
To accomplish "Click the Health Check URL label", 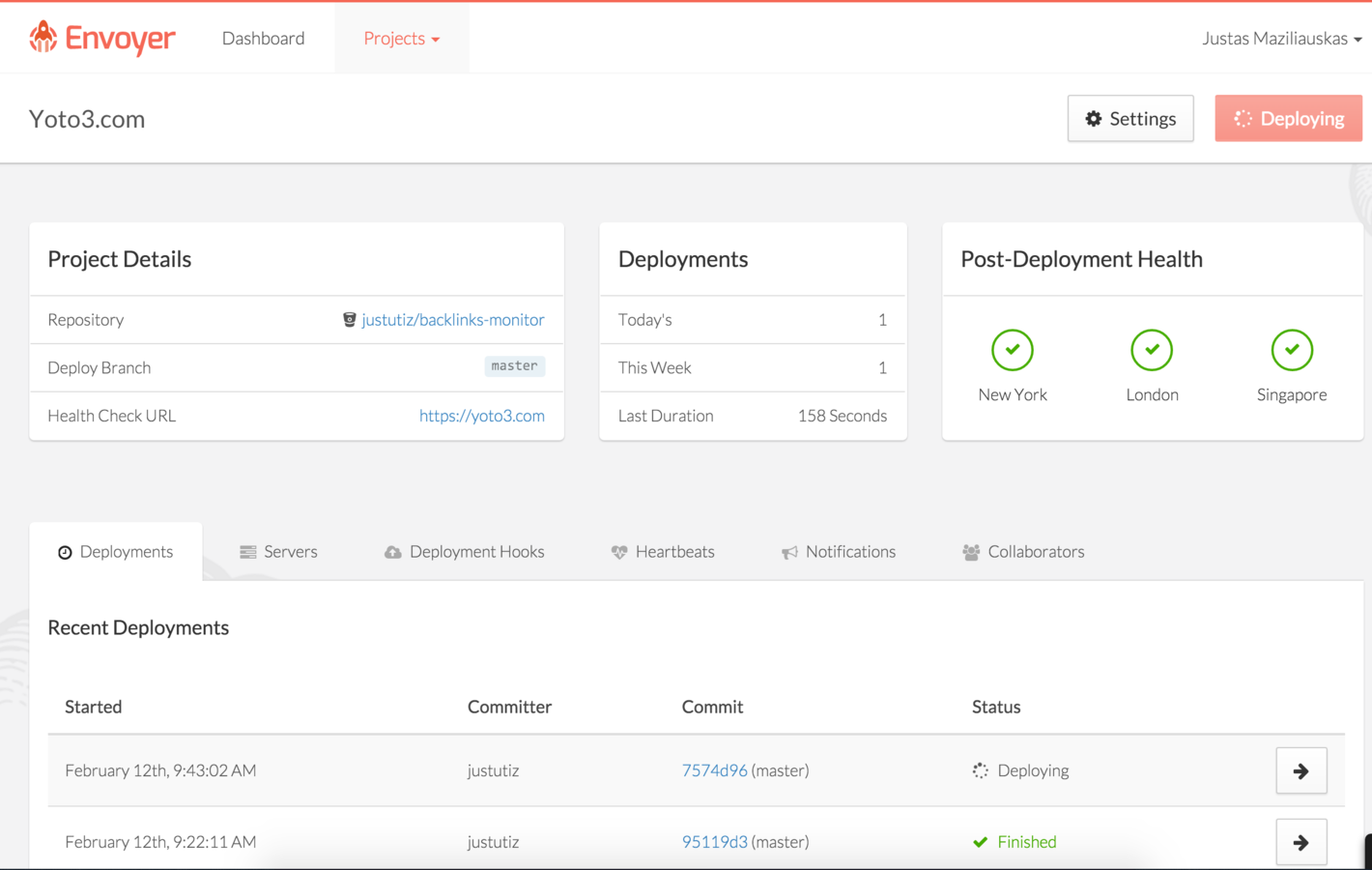I will pyautogui.click(x=112, y=416).
